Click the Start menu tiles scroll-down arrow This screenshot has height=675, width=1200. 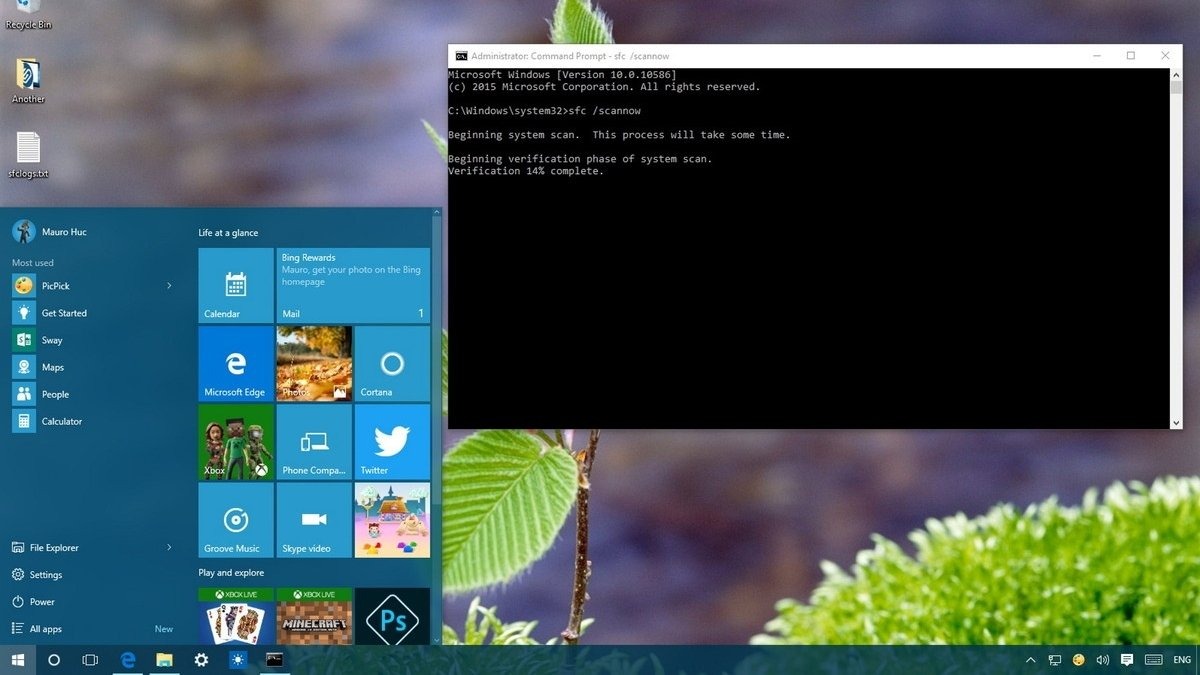coord(436,638)
